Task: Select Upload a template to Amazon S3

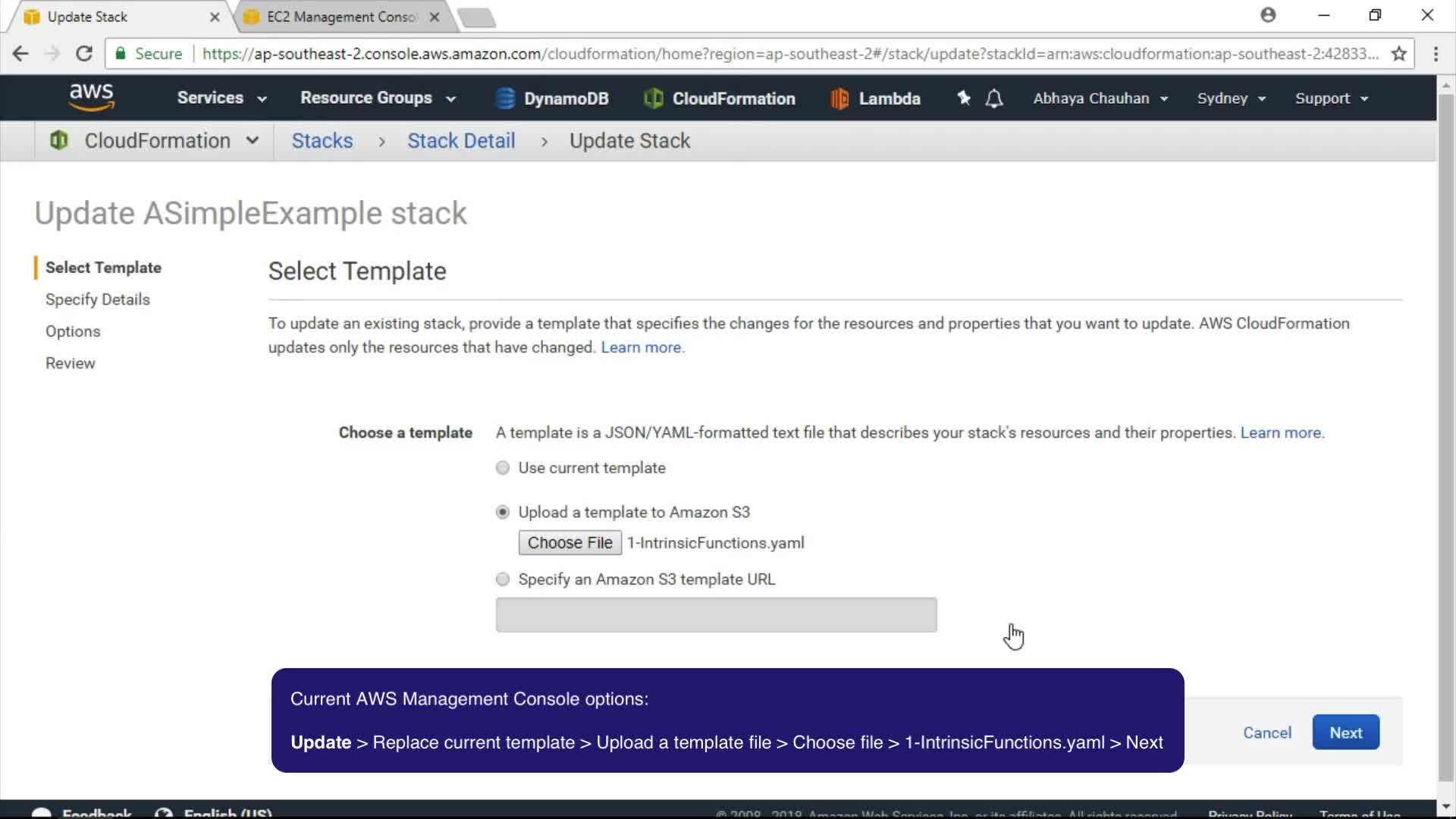Action: point(503,513)
